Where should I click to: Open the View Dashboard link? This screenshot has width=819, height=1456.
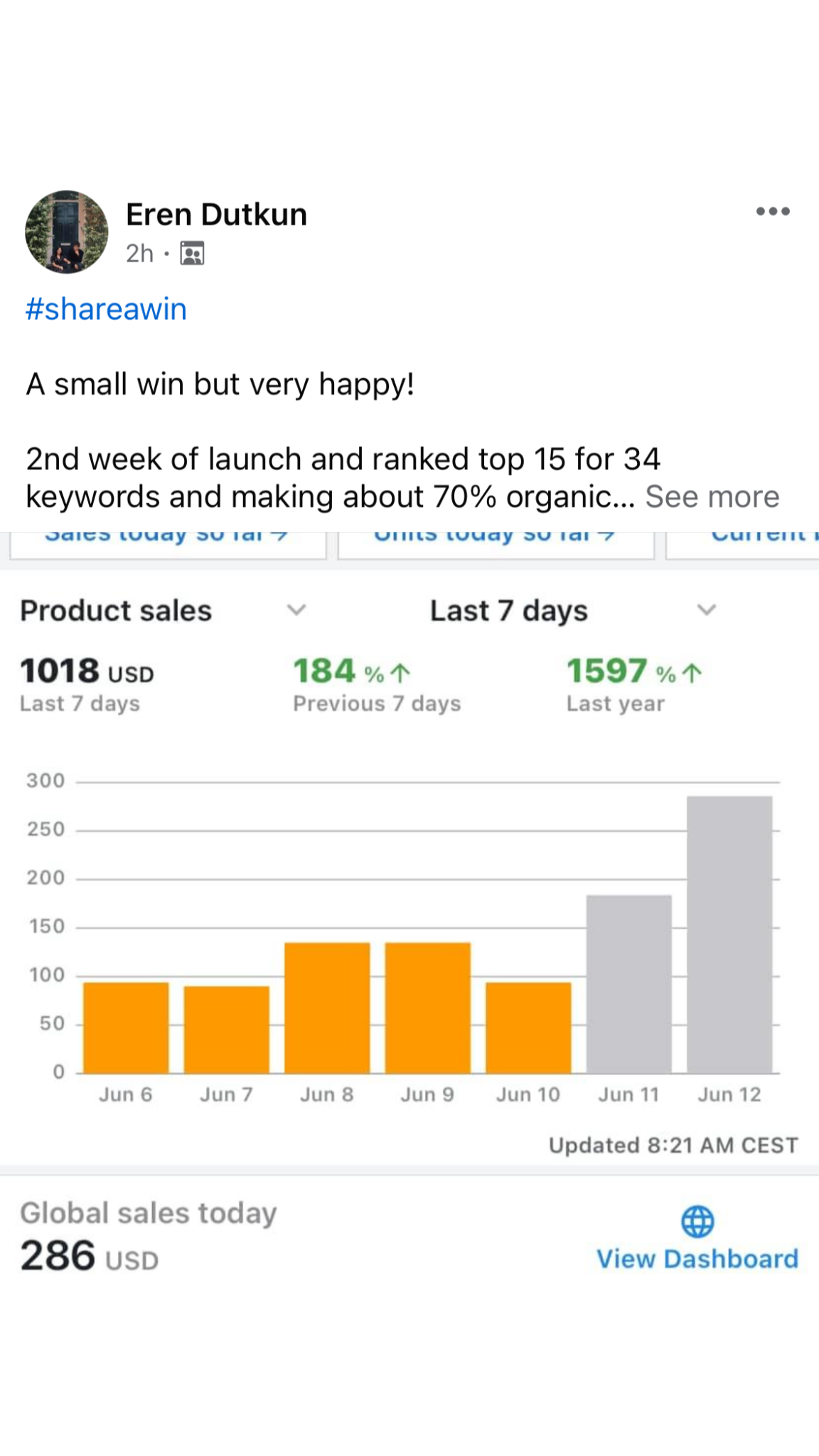[x=697, y=1259]
